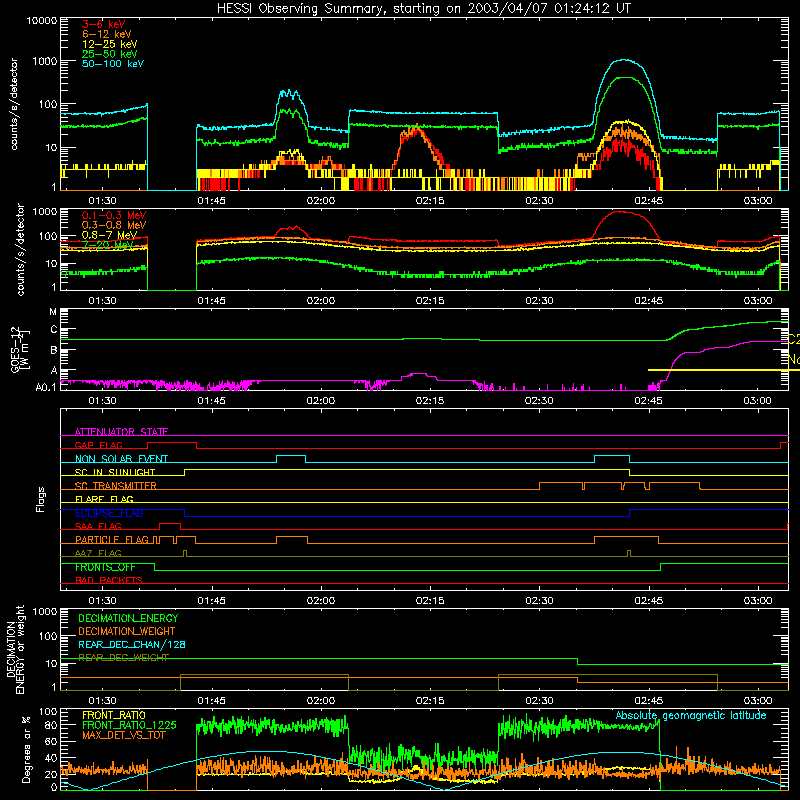800x800 pixels.
Task: Click the NON_SOLAR_EVENT flag label
Action: point(121,459)
